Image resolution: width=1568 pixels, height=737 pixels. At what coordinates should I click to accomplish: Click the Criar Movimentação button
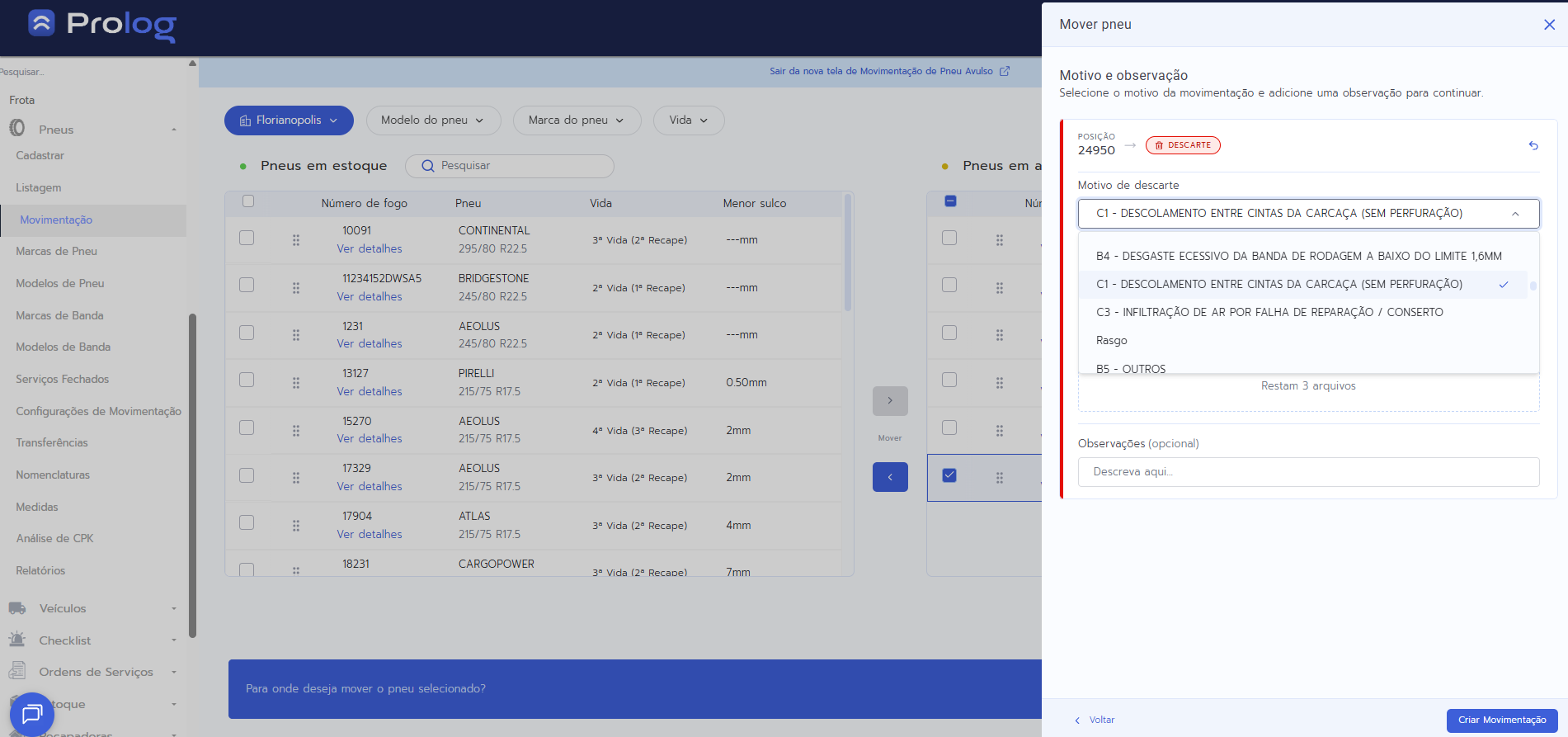tap(1501, 720)
